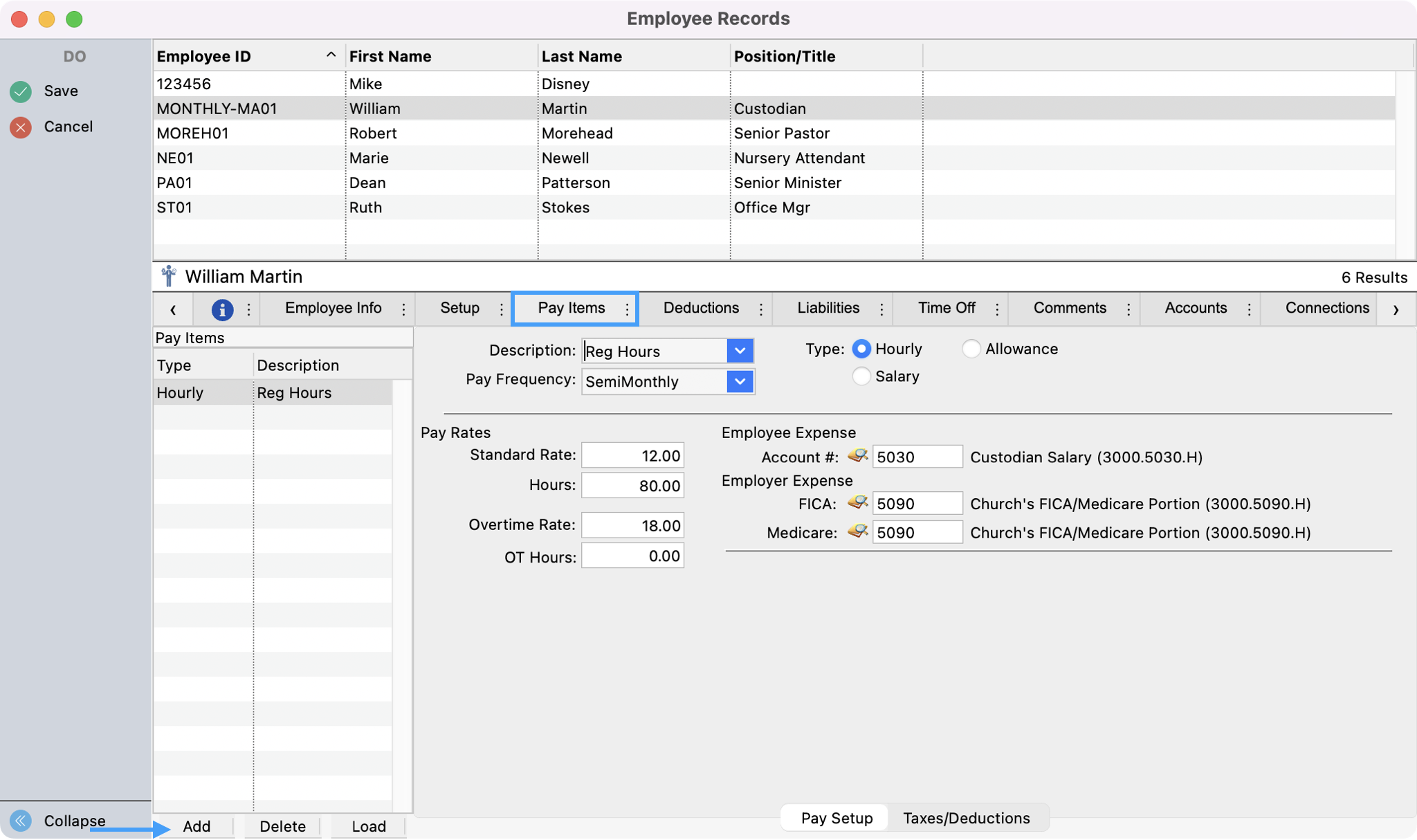Viewport: 1417px width, 840px height.
Task: Click the red Cancel X icon
Action: coord(21,127)
